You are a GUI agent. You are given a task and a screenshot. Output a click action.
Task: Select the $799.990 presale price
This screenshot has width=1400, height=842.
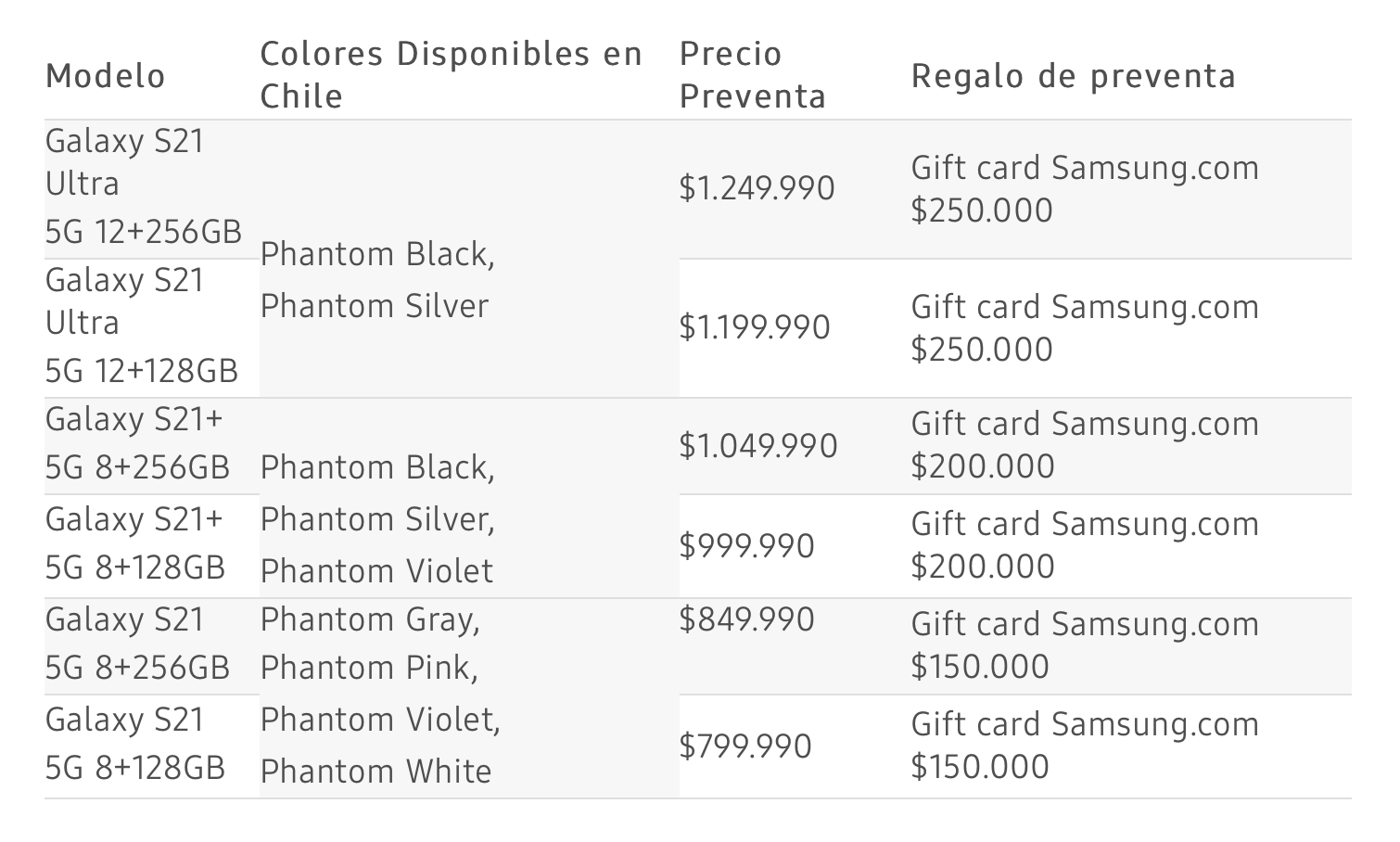tap(745, 746)
